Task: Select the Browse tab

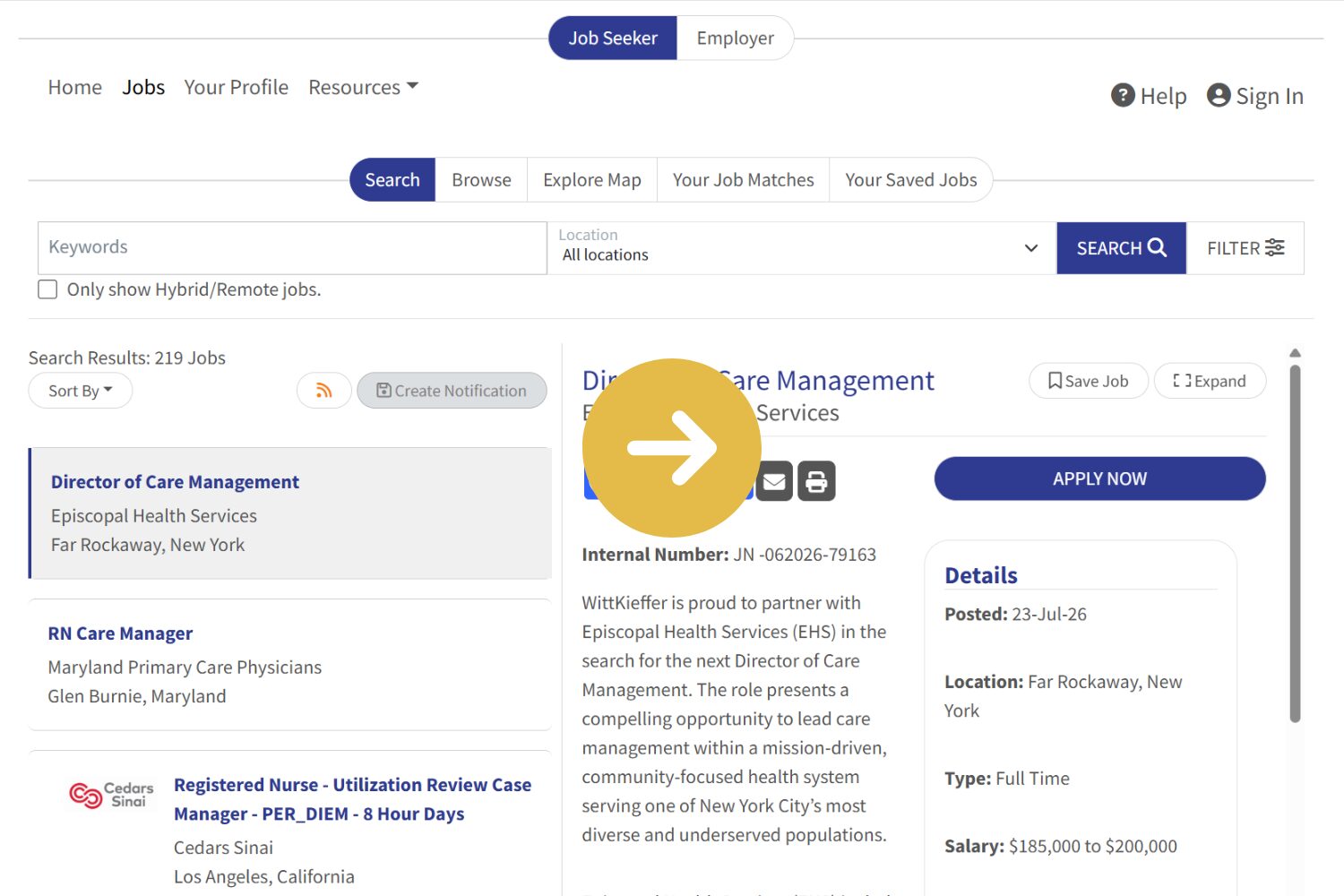Action: click(481, 179)
